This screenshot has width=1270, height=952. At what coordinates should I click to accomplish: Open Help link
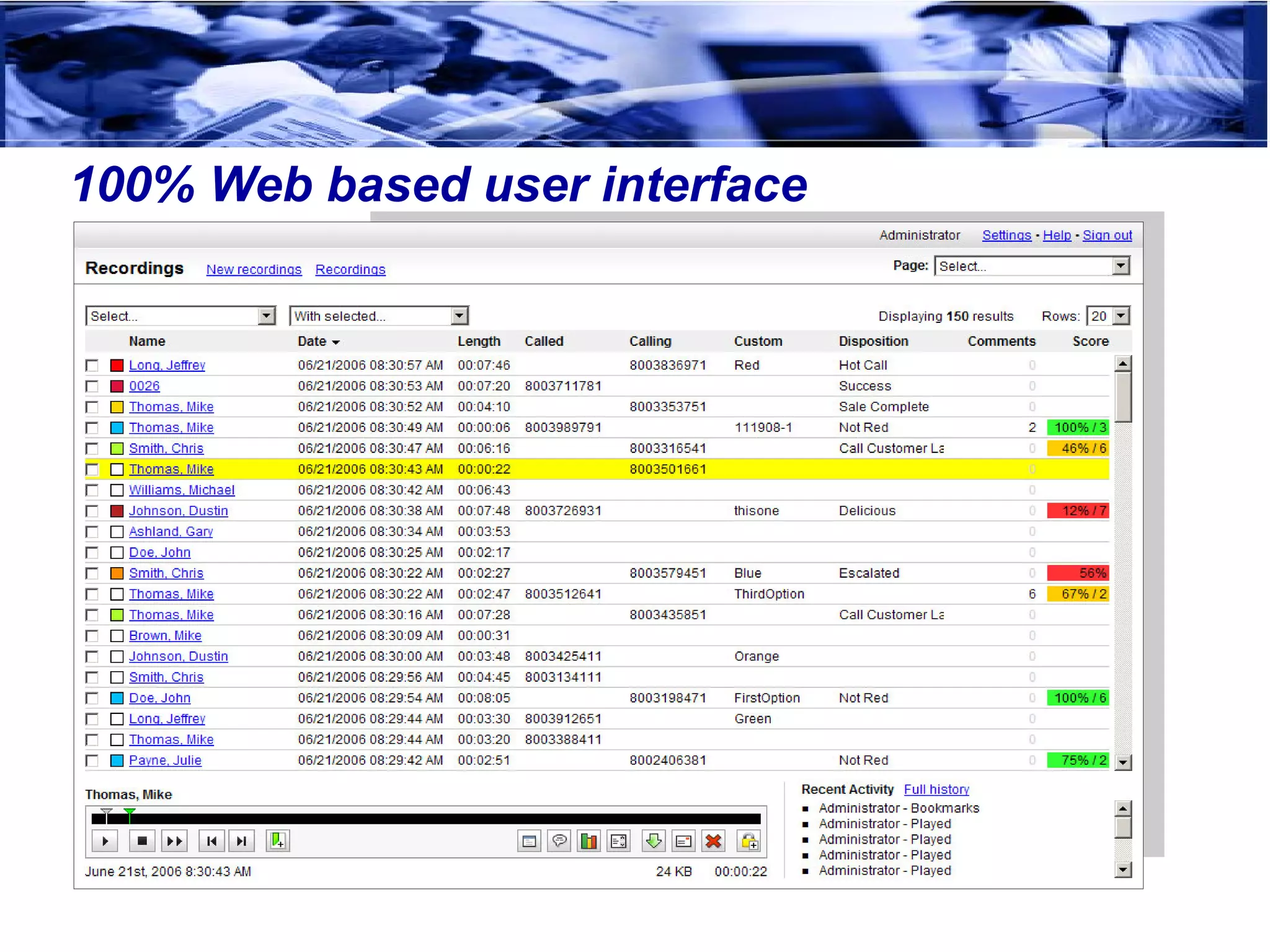click(x=1057, y=236)
